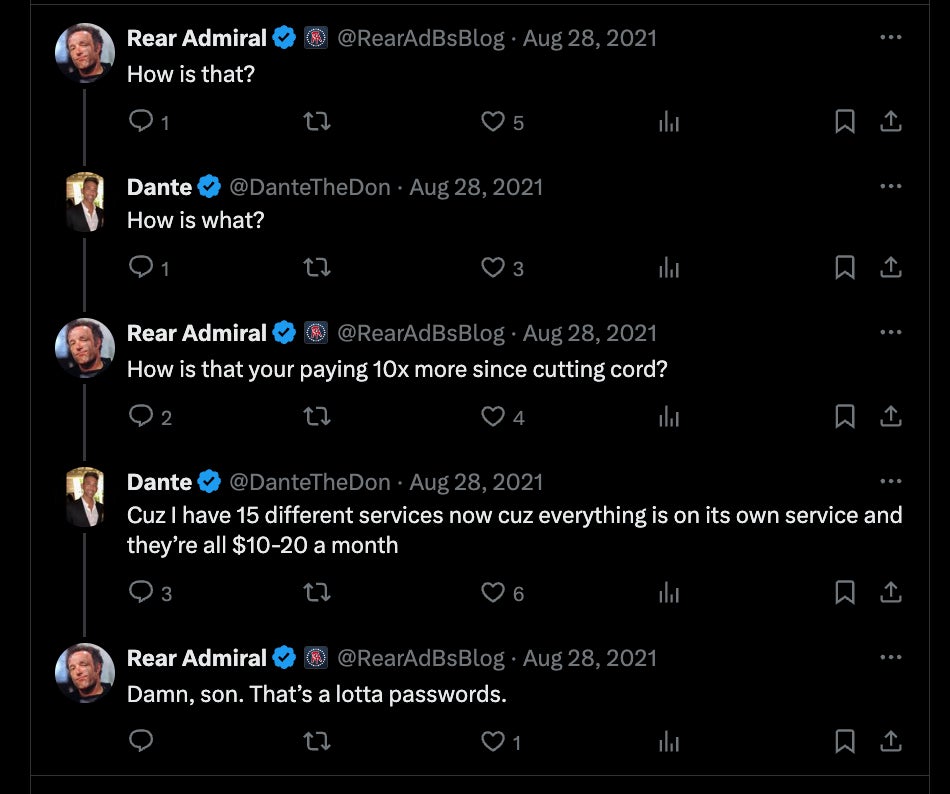The width and height of the screenshot is (950, 794).
Task: Bookmark the '15 different services' tweet
Action: coord(845,592)
